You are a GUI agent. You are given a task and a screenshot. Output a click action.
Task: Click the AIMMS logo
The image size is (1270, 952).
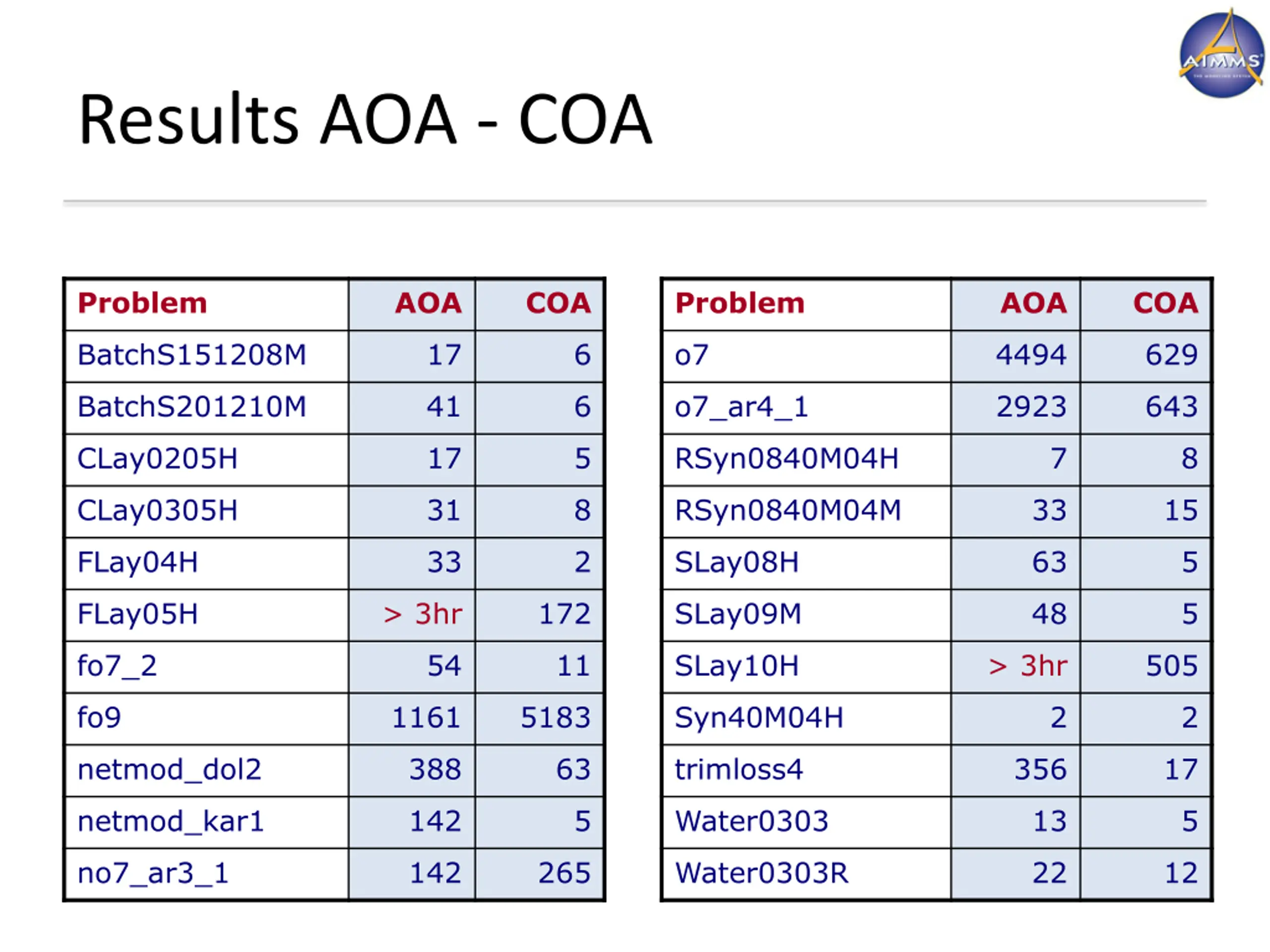coord(1220,56)
